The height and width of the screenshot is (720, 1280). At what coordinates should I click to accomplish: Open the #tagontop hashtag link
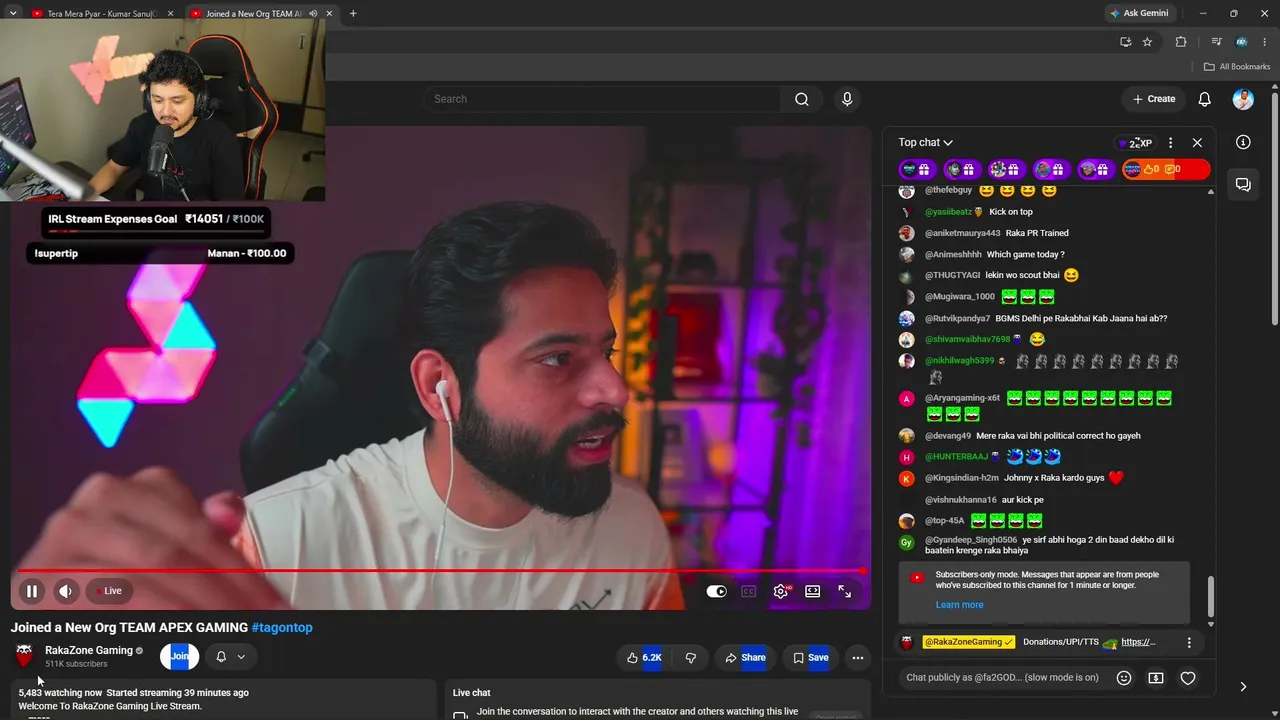pyautogui.click(x=282, y=628)
